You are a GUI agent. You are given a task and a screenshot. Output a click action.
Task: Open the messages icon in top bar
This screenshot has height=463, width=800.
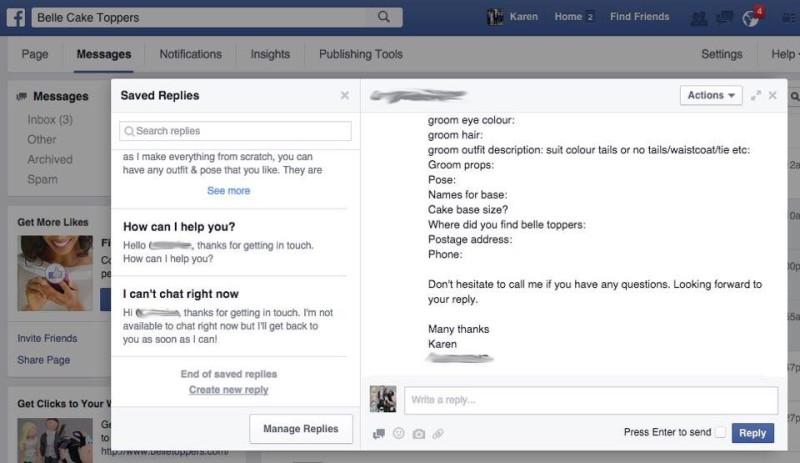pyautogui.click(x=724, y=18)
